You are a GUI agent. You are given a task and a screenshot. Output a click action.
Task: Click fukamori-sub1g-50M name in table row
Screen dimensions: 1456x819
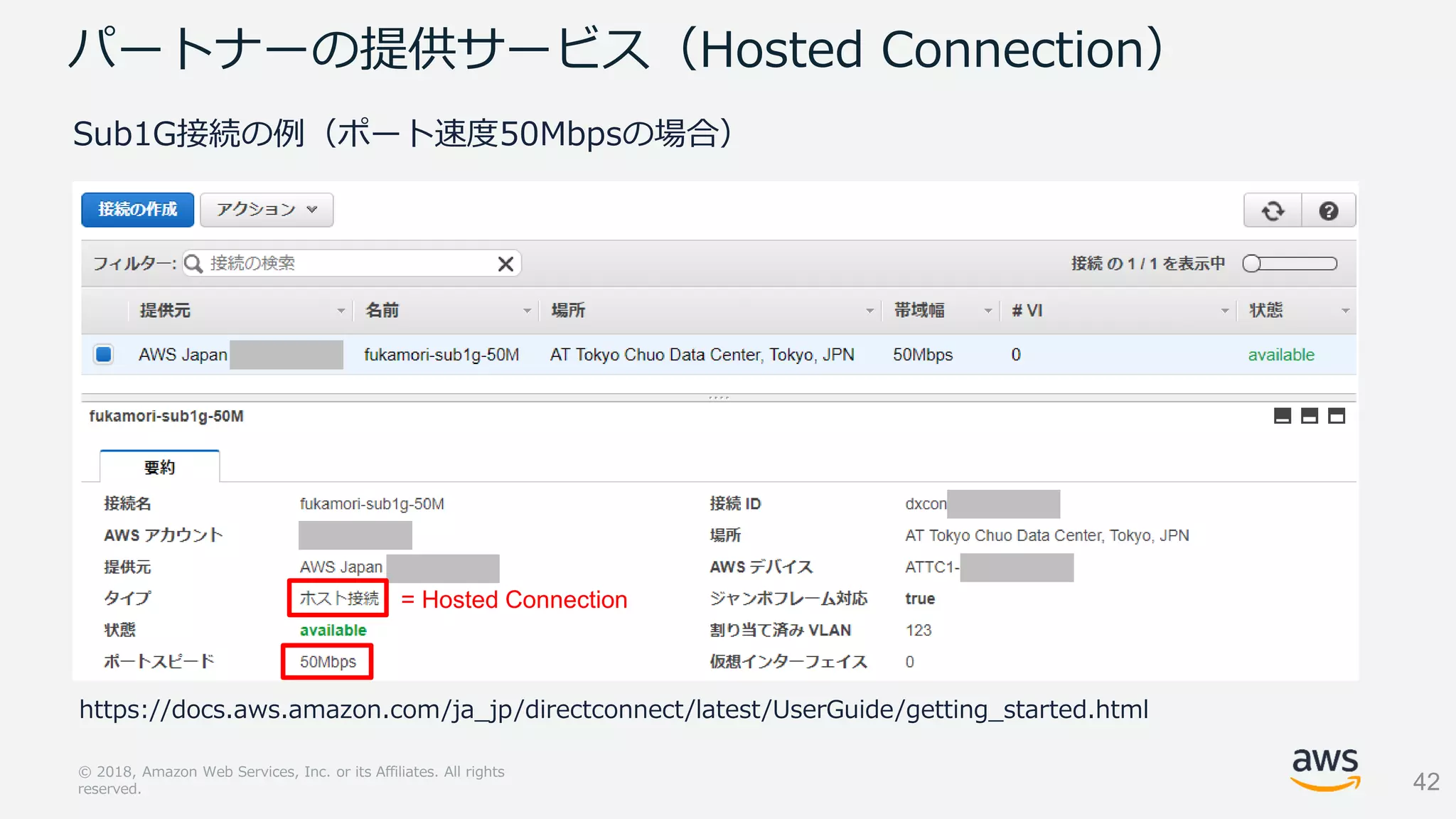[x=441, y=355]
